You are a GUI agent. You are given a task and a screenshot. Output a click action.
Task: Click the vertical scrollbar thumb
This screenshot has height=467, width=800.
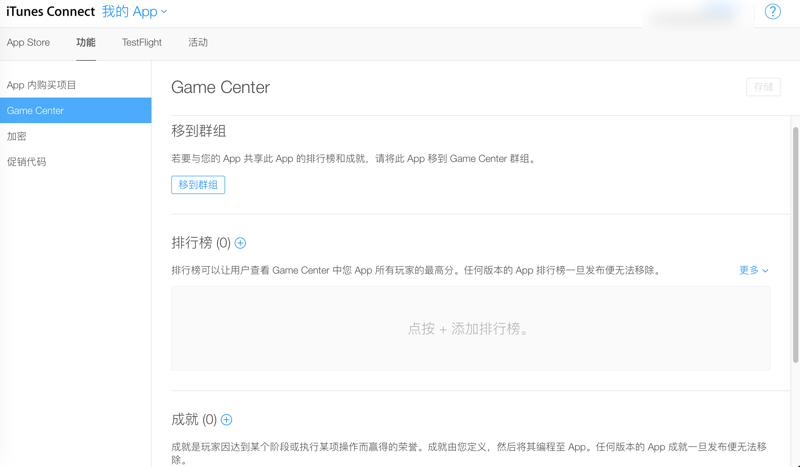pyautogui.click(x=795, y=245)
